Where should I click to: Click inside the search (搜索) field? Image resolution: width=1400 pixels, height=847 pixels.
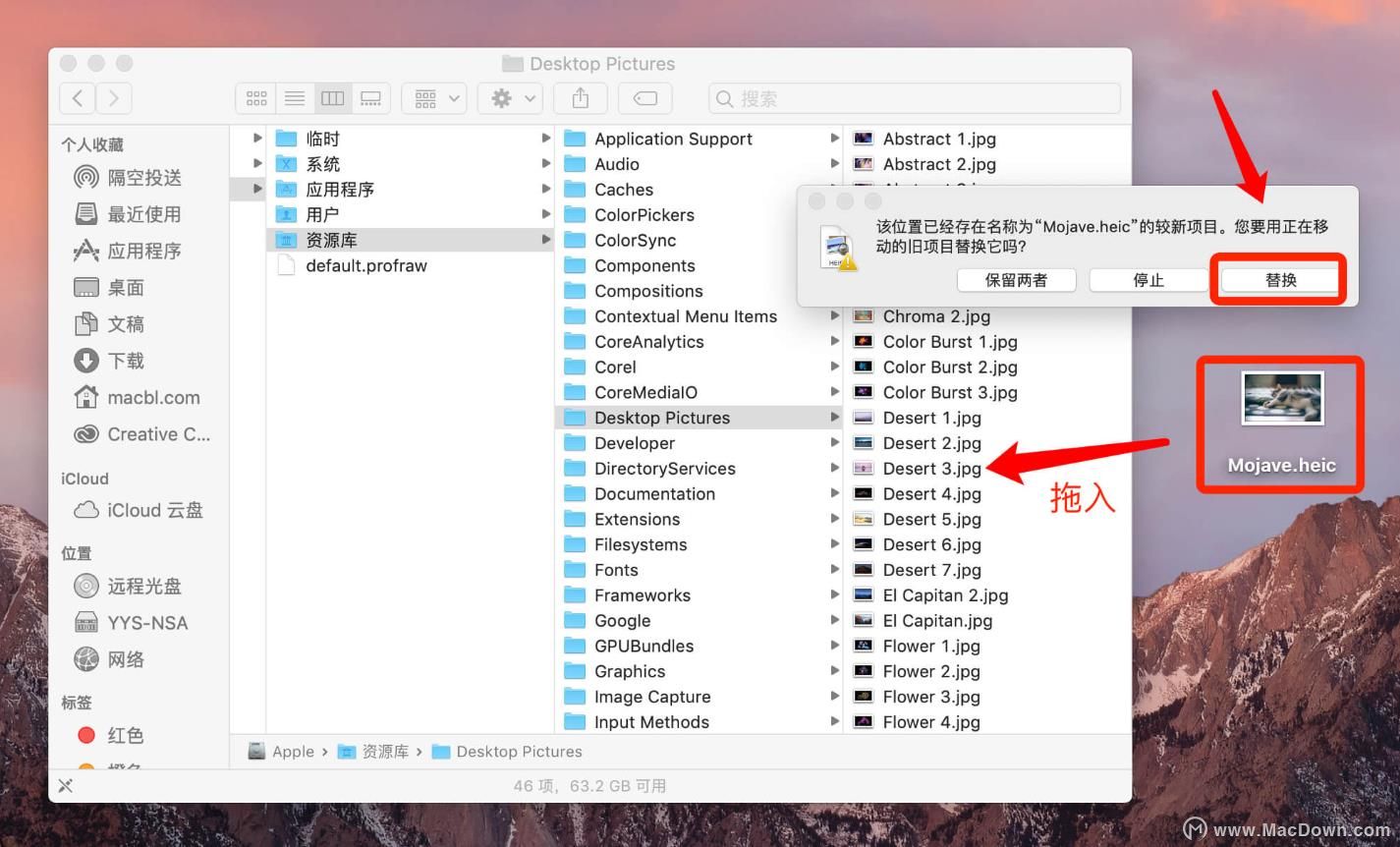coord(914,97)
